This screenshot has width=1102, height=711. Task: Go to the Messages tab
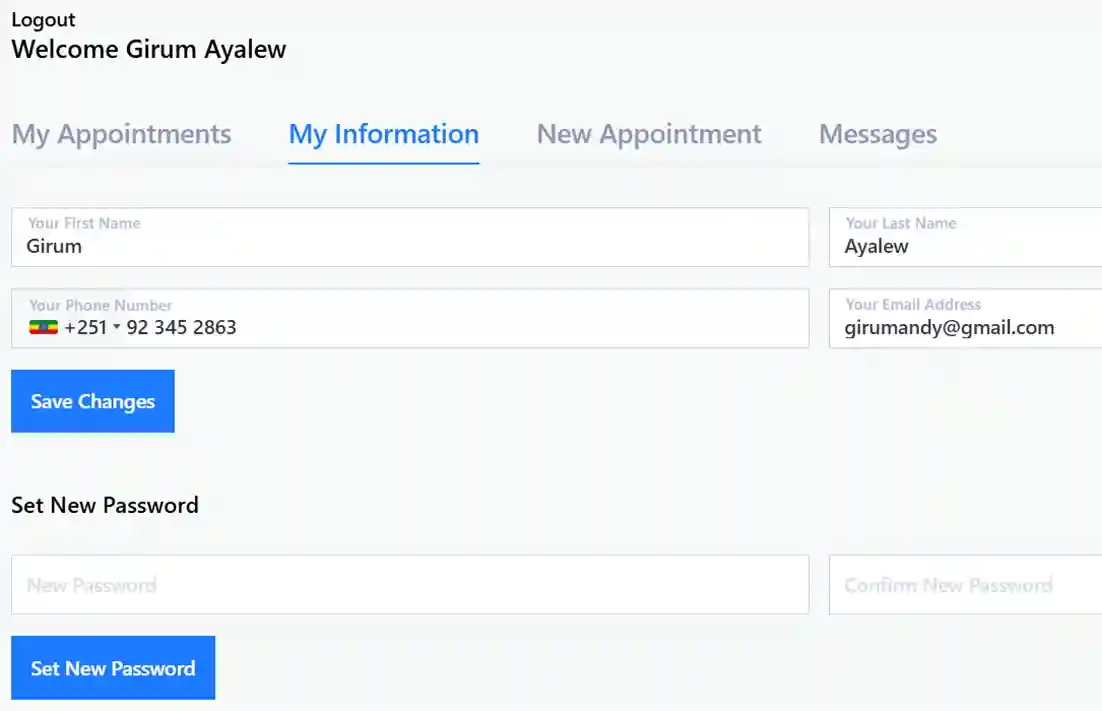877,134
